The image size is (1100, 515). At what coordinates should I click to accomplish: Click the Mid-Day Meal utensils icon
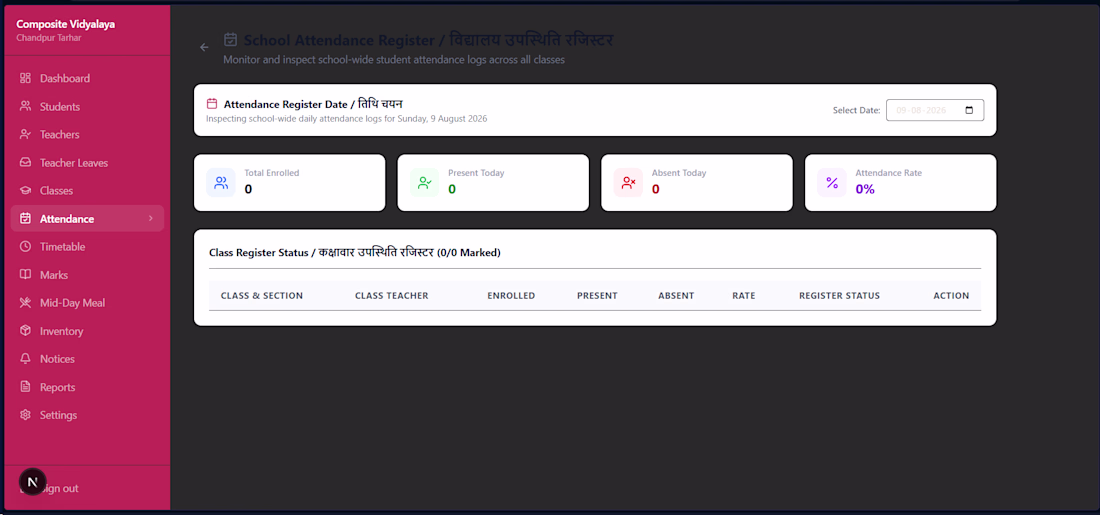pyautogui.click(x=25, y=303)
